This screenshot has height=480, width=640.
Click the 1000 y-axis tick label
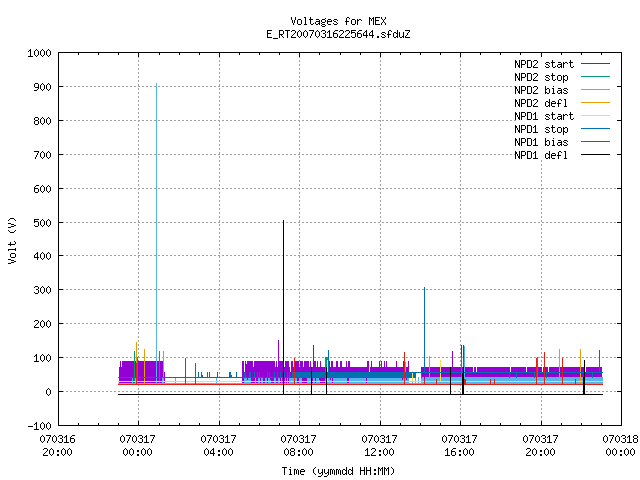click(x=40, y=53)
